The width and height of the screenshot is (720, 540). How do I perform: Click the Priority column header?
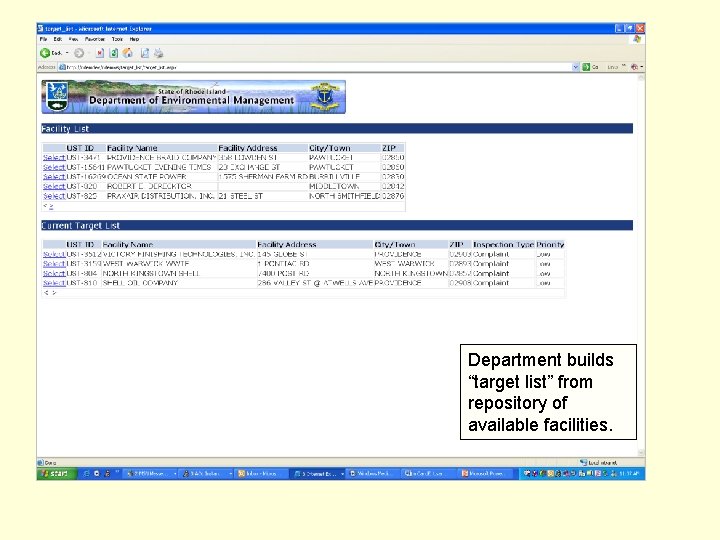[x=550, y=244]
